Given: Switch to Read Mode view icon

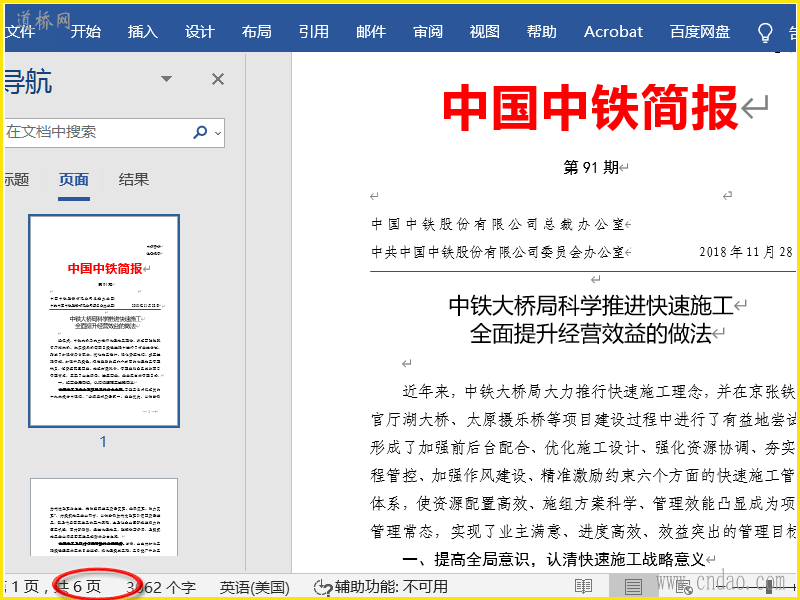Looking at the screenshot, I should click(583, 587).
